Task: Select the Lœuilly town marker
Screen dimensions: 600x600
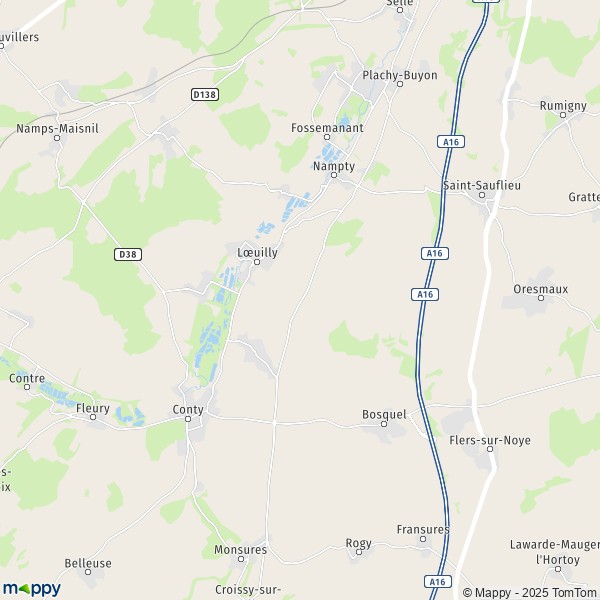Action: tap(257, 262)
